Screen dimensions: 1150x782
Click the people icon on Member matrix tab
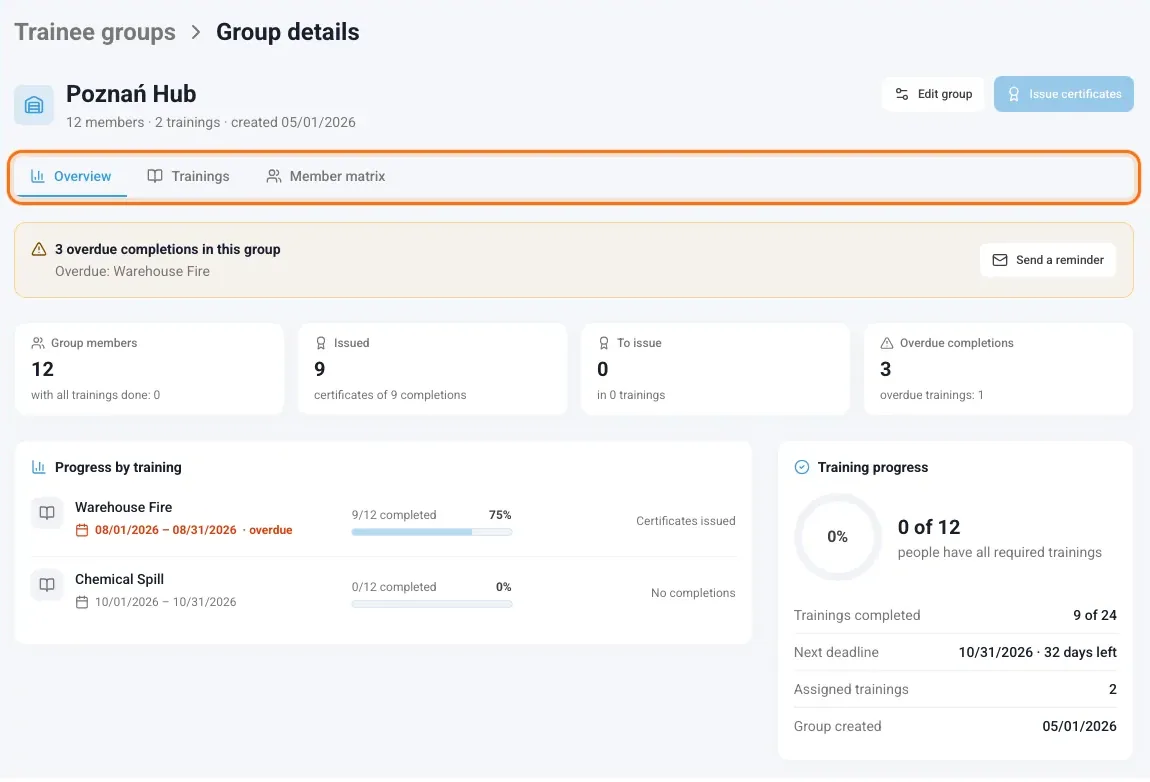click(x=274, y=176)
